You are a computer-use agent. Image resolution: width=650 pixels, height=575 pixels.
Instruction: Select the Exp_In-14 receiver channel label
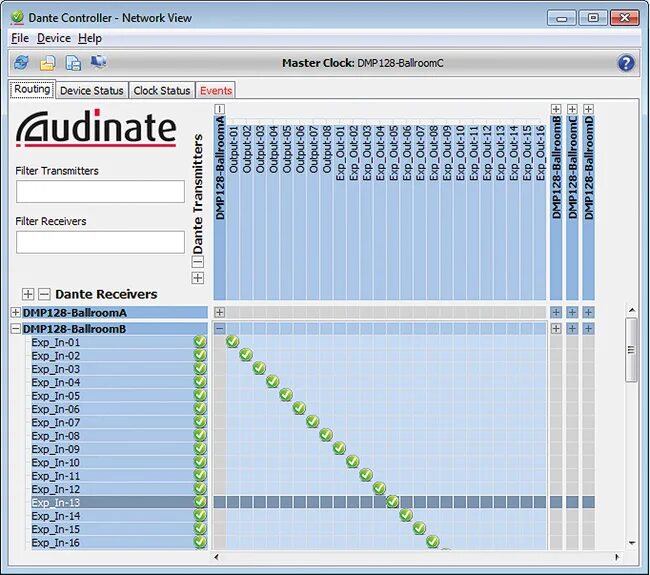(56, 516)
